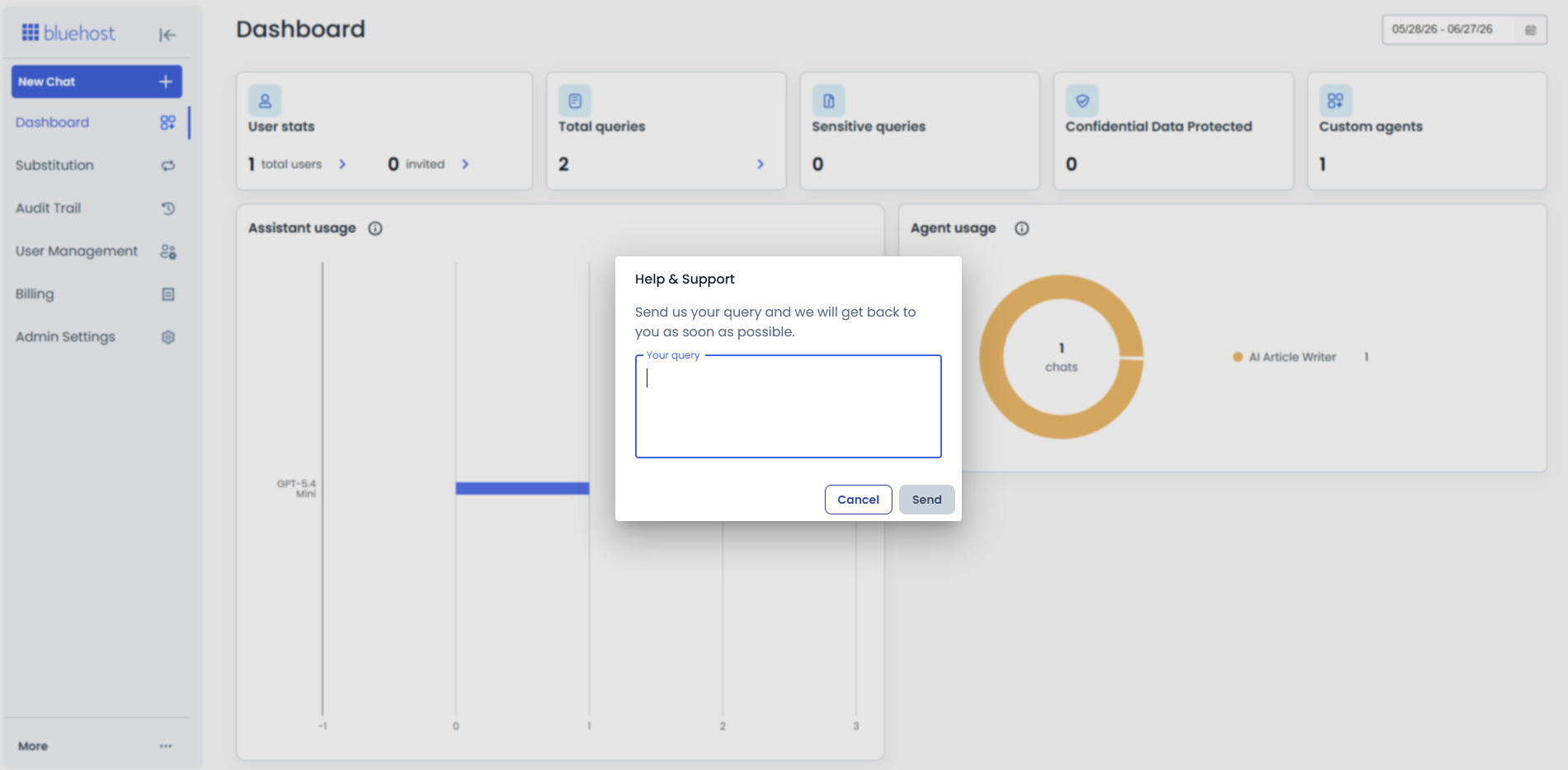
Task: Open the calendar icon in date range
Action: coord(1531,30)
